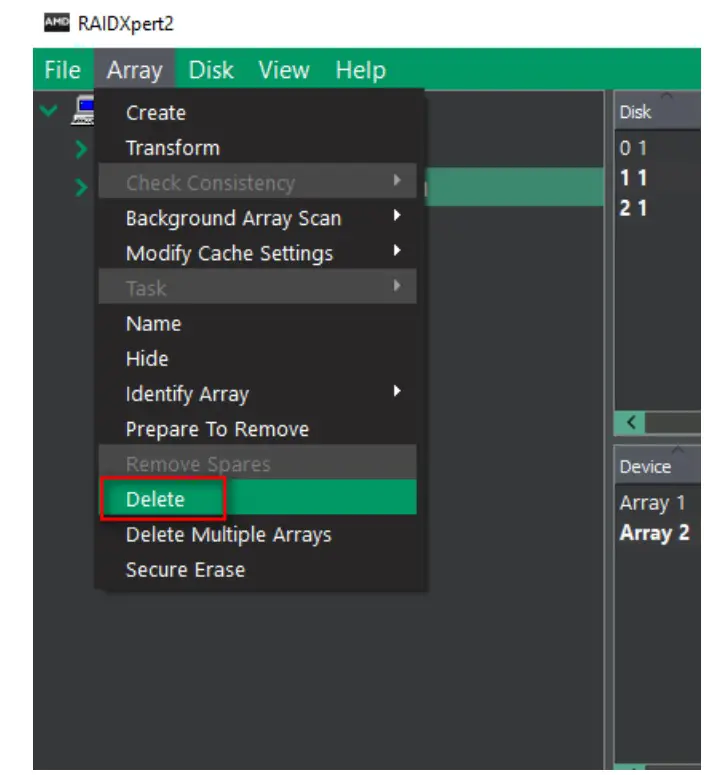
Task: Expand Identify Array submenu arrow
Action: (397, 391)
